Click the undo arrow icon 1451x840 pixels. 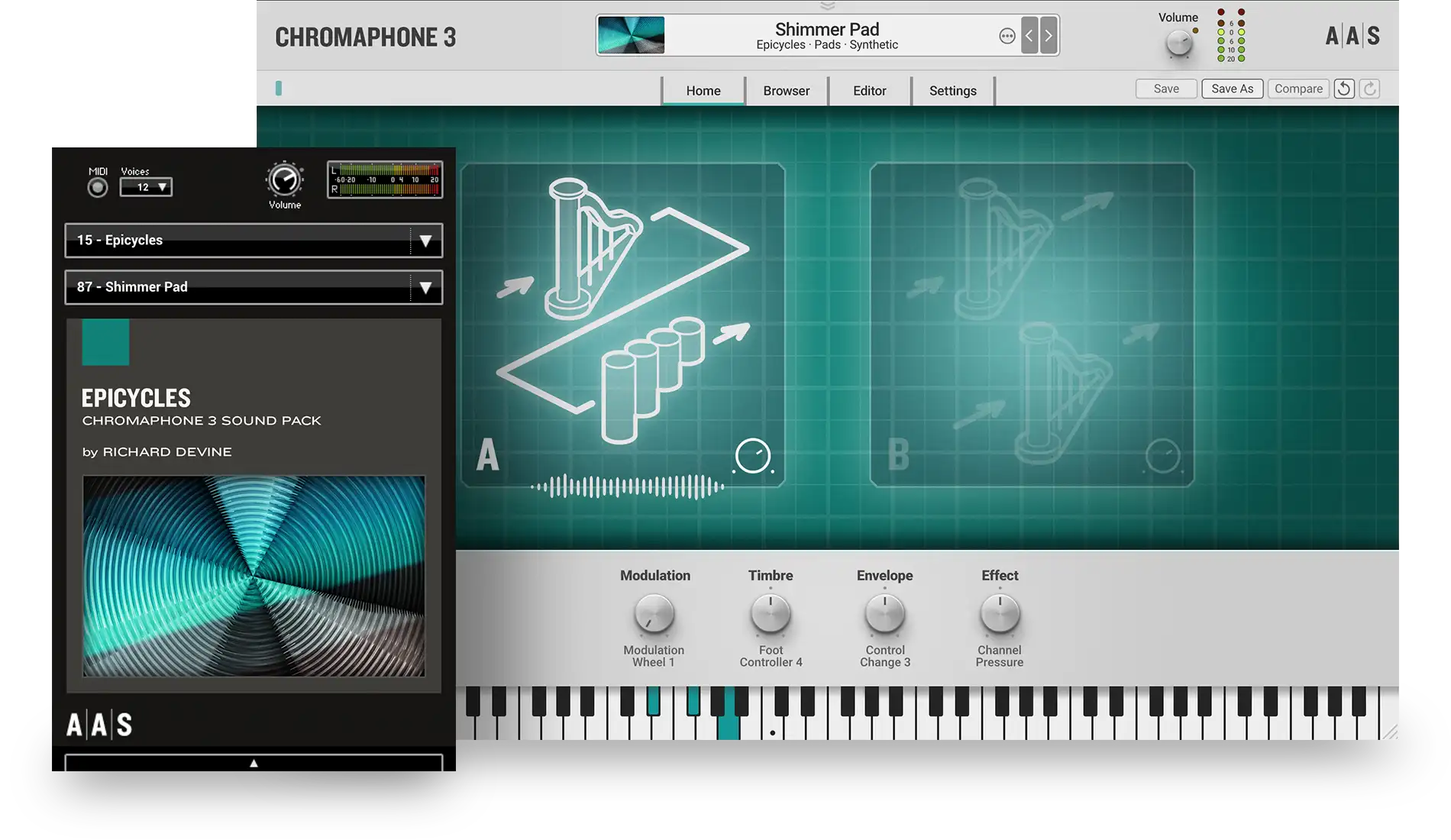pos(1343,89)
